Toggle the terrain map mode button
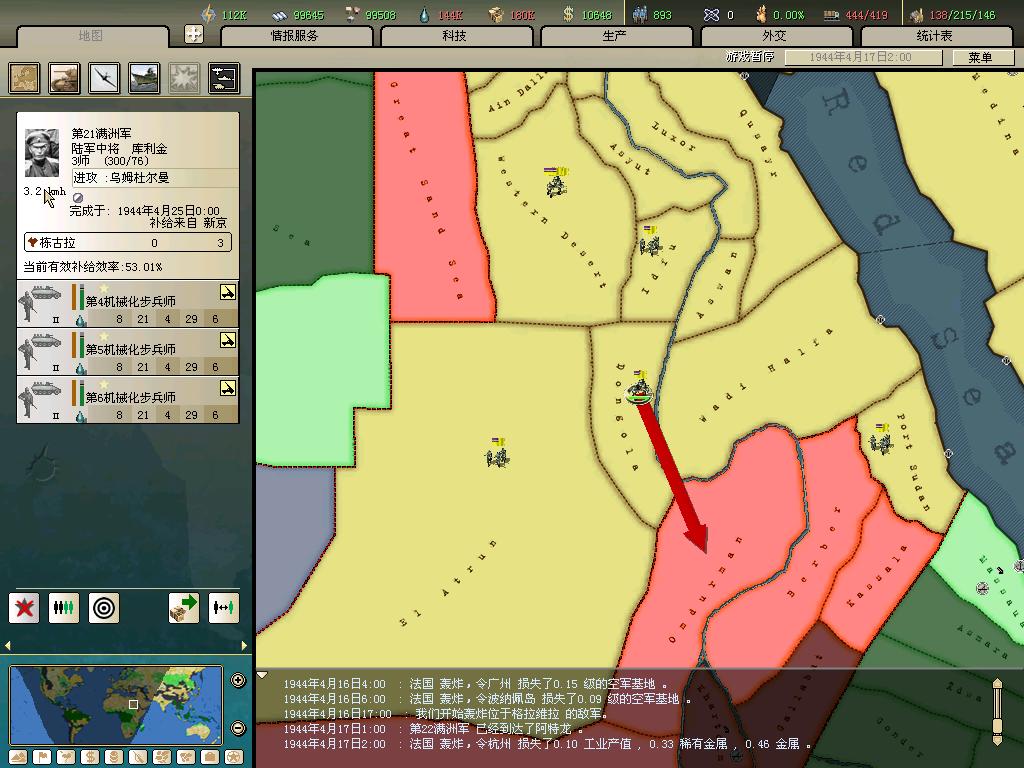 coord(17,757)
